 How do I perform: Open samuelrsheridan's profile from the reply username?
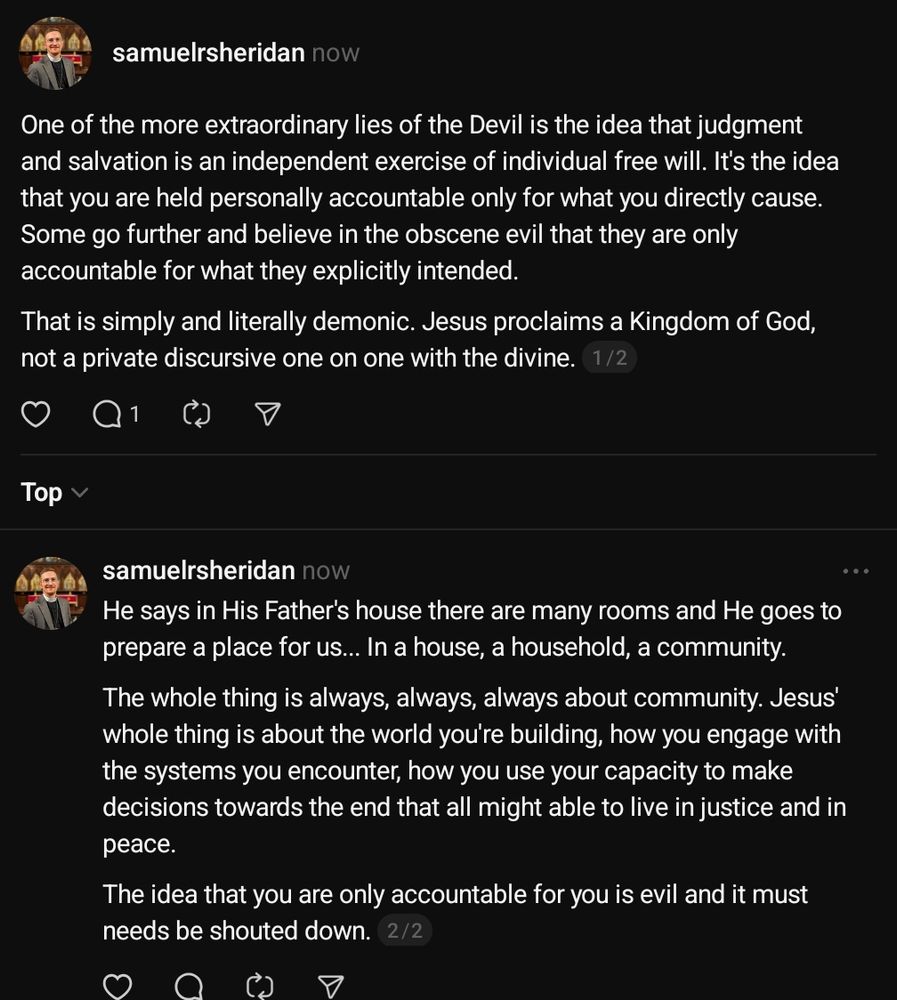click(199, 571)
